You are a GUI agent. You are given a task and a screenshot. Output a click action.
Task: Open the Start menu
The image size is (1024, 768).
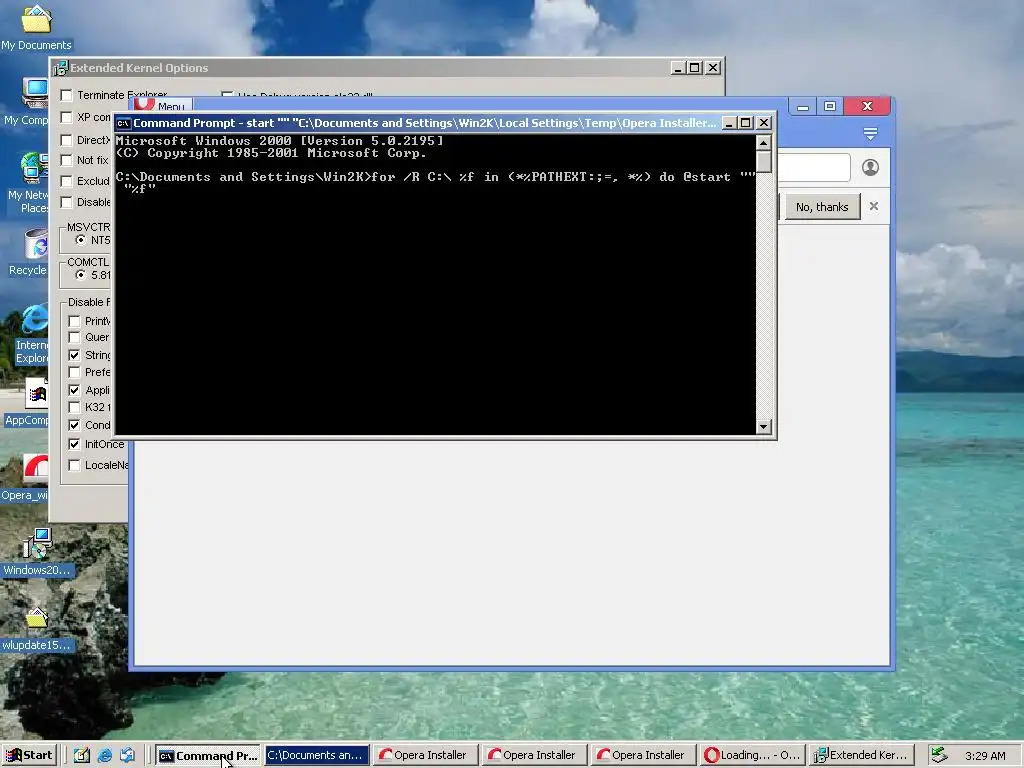pos(29,755)
